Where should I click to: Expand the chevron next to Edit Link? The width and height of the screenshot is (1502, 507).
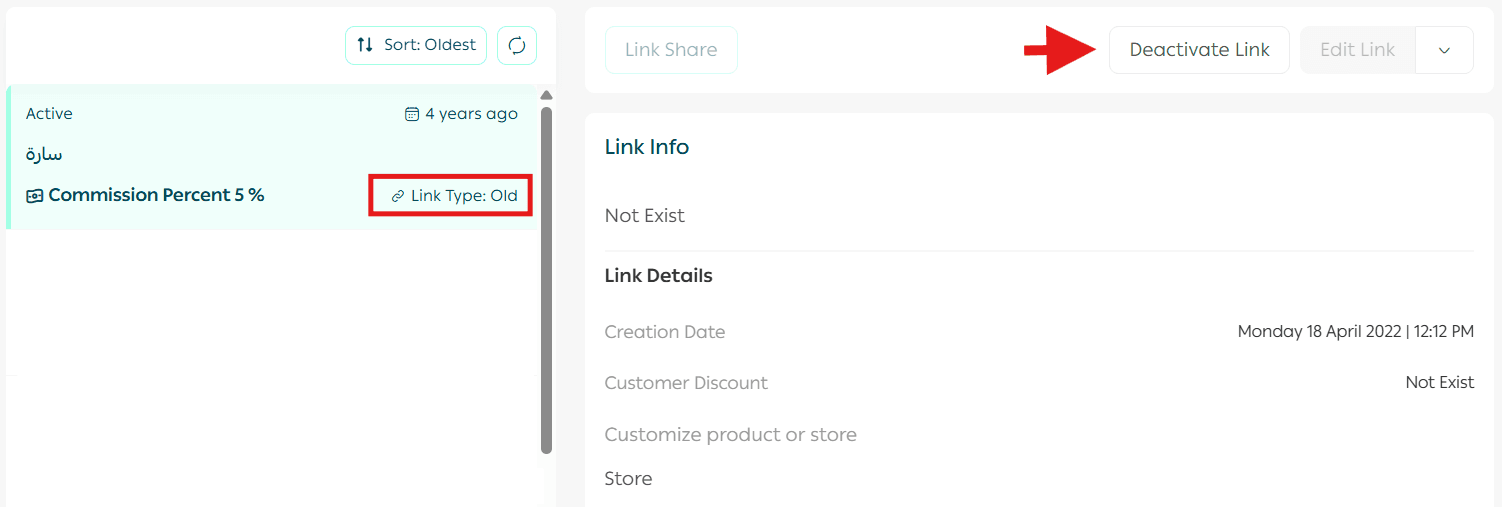1444,50
